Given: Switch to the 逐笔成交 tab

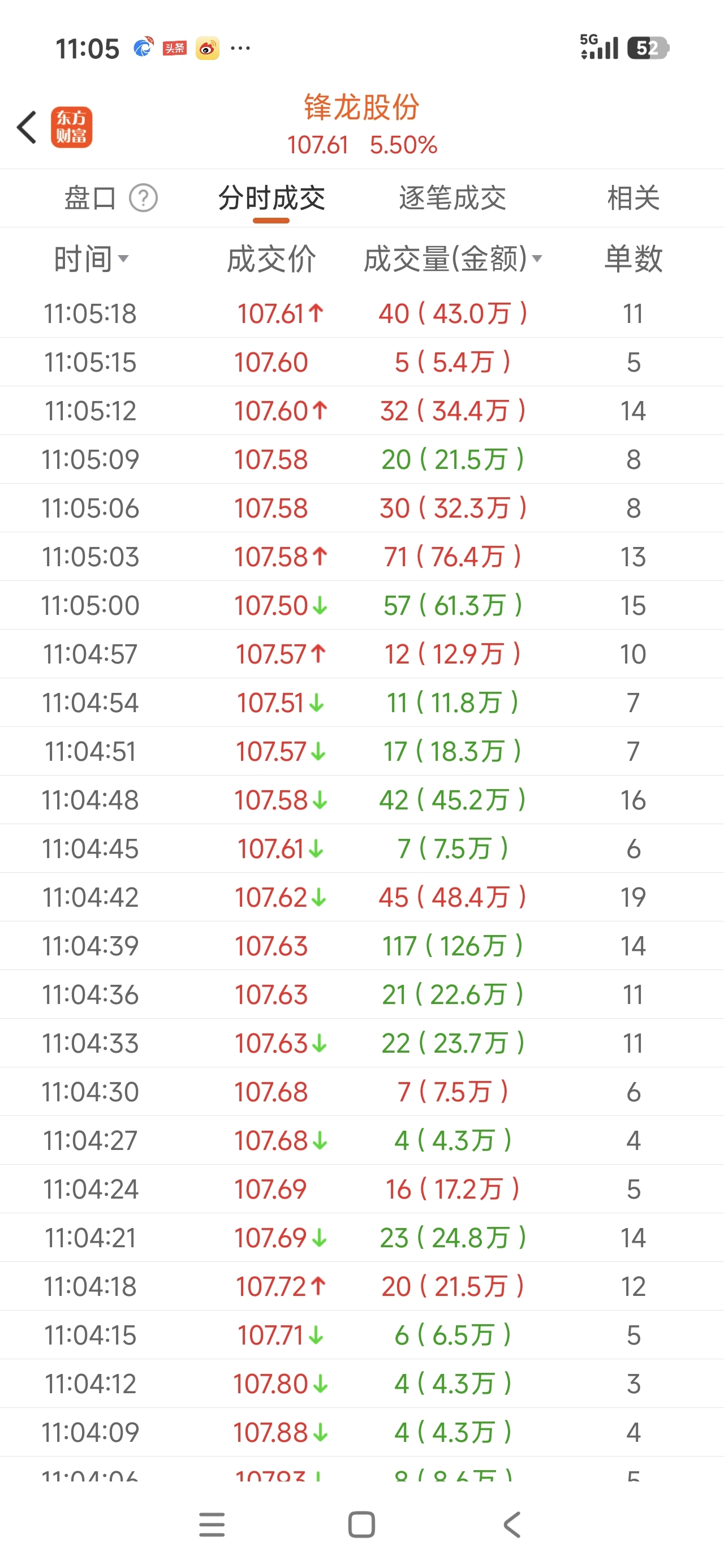Looking at the screenshot, I should coord(453,199).
